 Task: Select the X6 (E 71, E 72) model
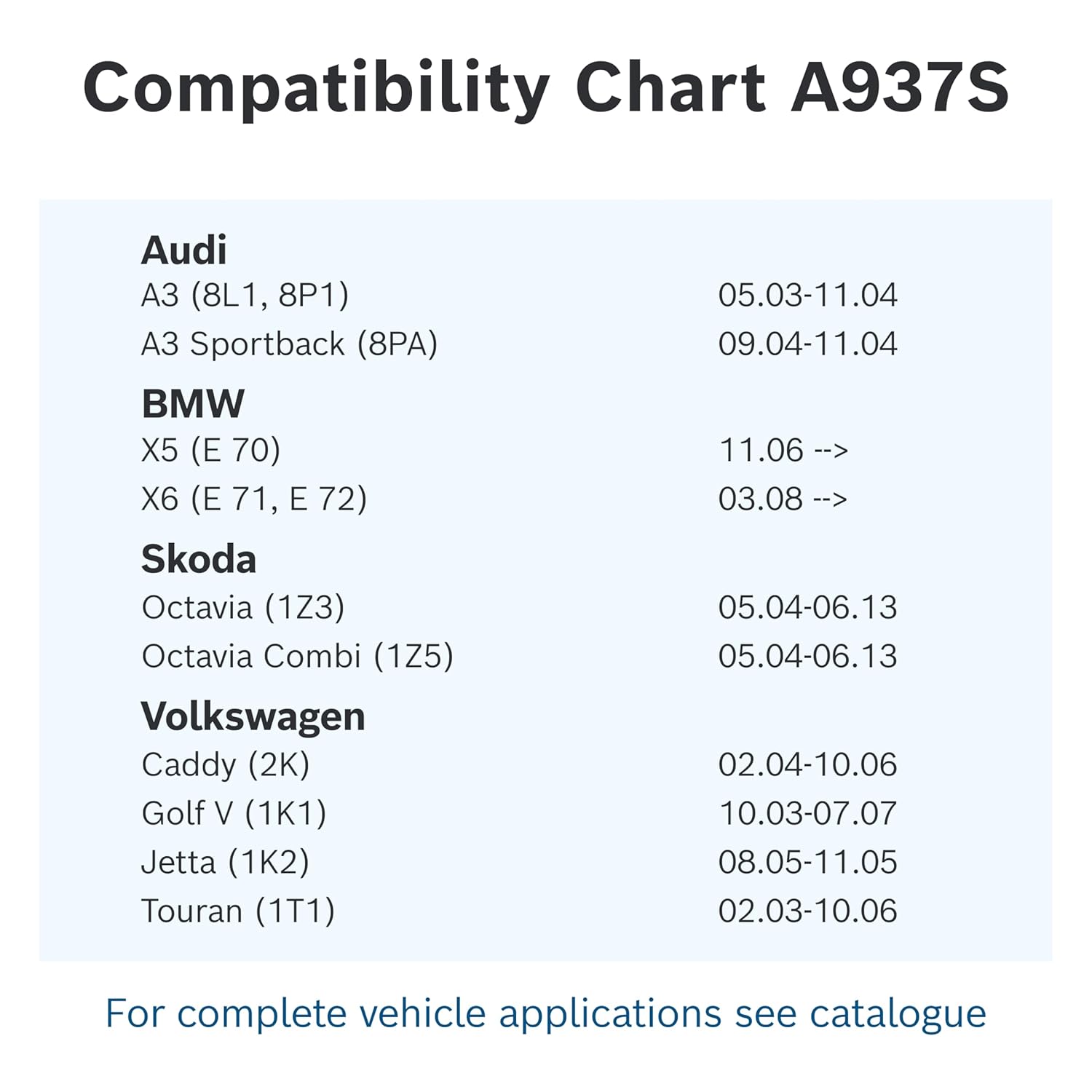(x=253, y=499)
